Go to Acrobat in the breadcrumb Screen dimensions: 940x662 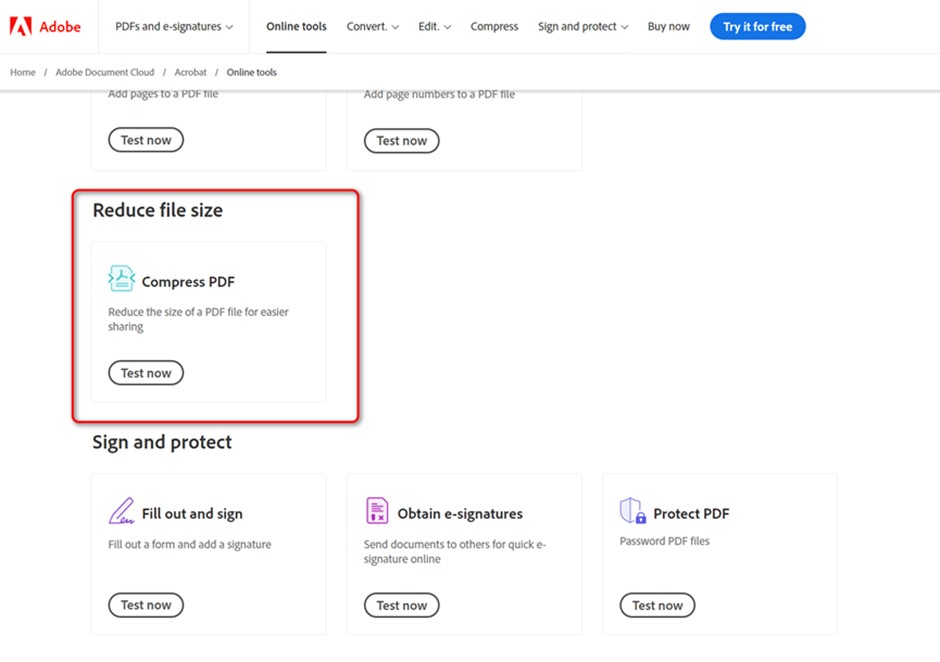(190, 72)
